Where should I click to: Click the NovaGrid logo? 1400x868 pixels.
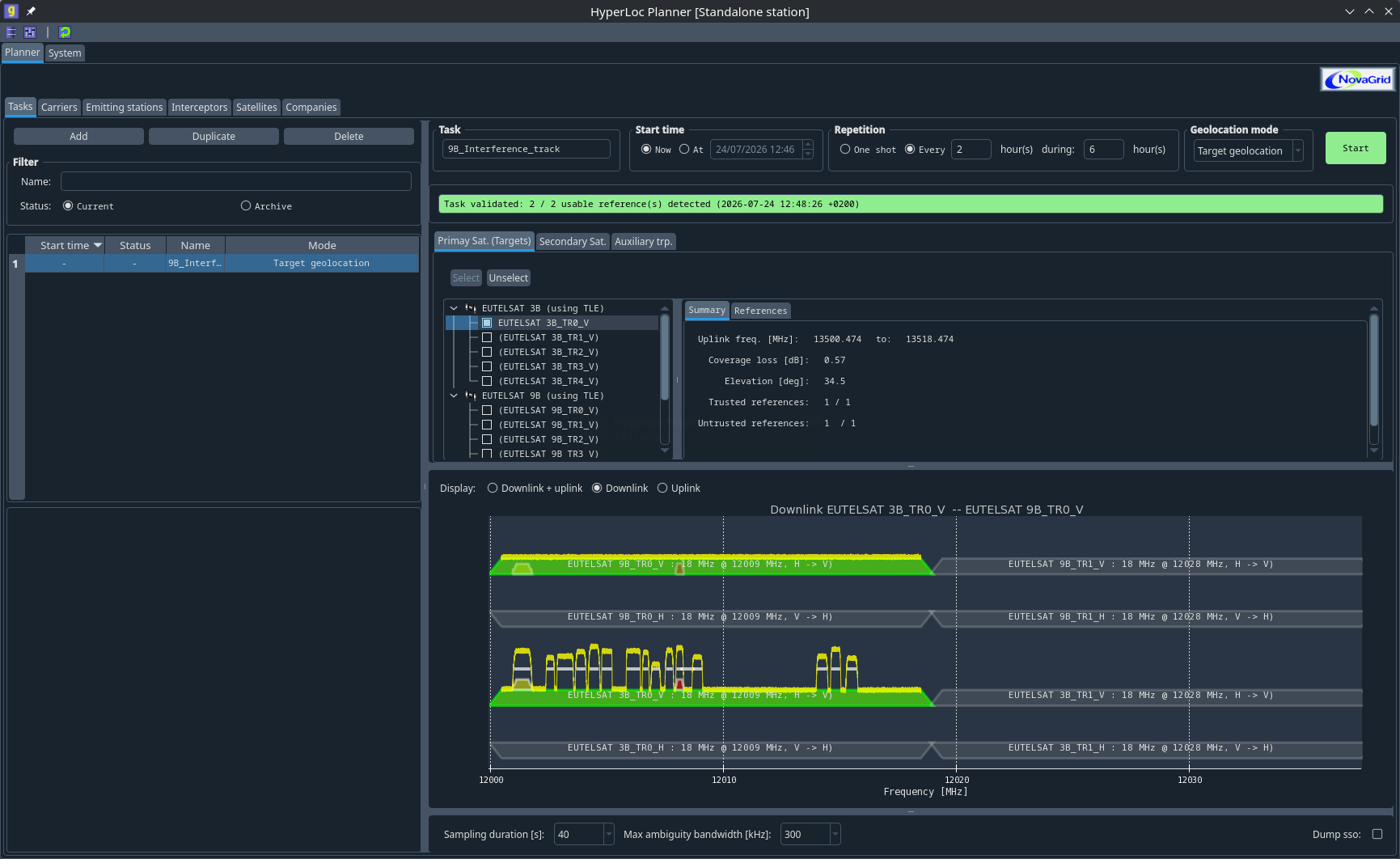pyautogui.click(x=1357, y=79)
